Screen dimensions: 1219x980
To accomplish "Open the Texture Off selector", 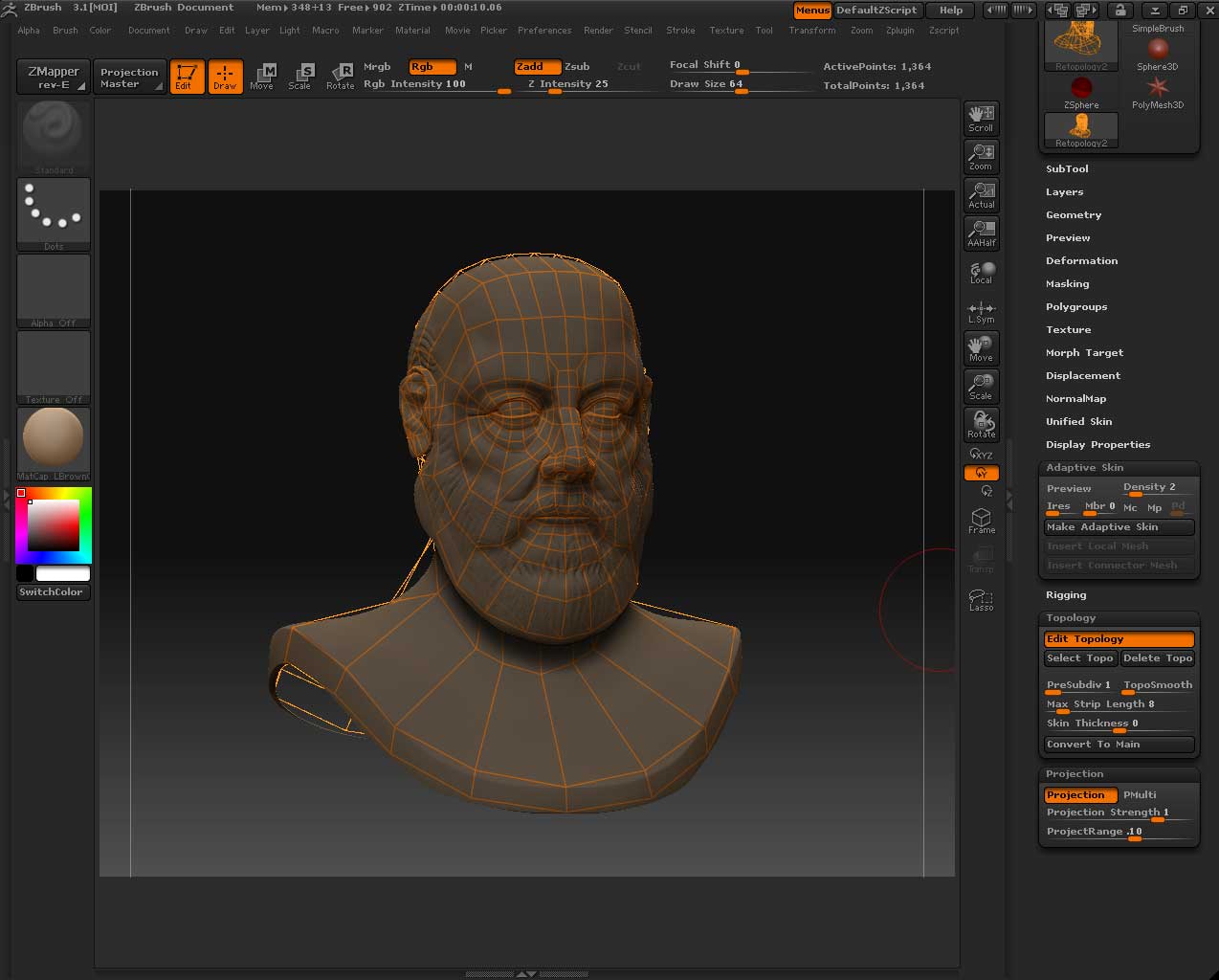I will click(54, 367).
